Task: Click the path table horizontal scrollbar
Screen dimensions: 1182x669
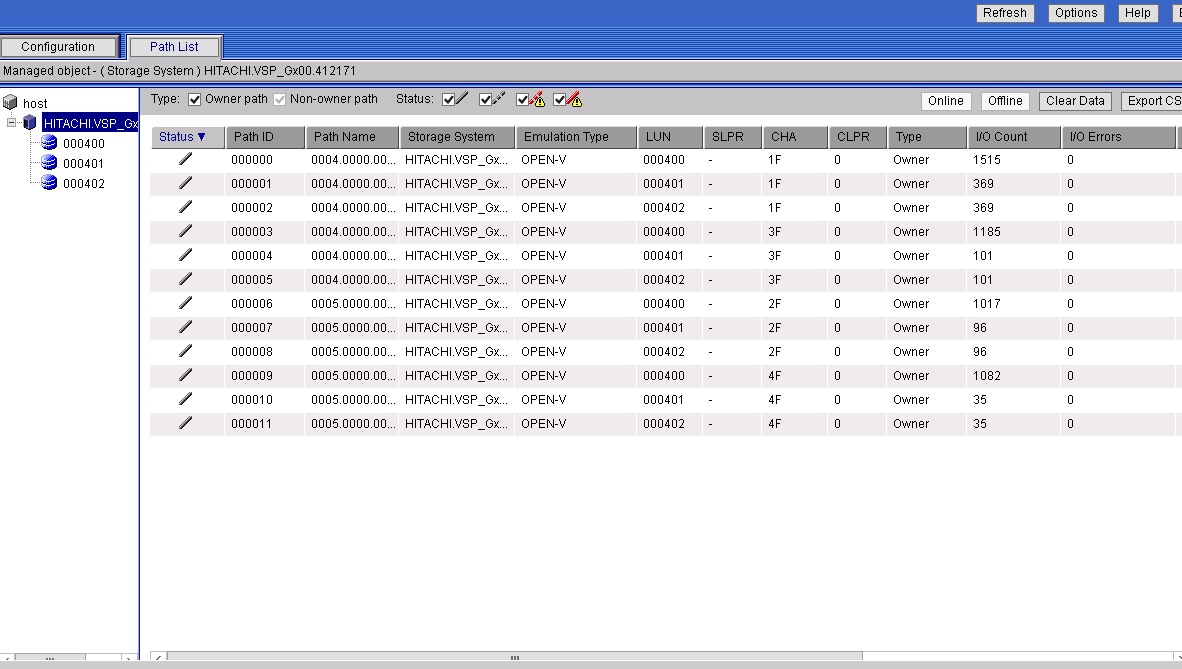Action: 515,657
